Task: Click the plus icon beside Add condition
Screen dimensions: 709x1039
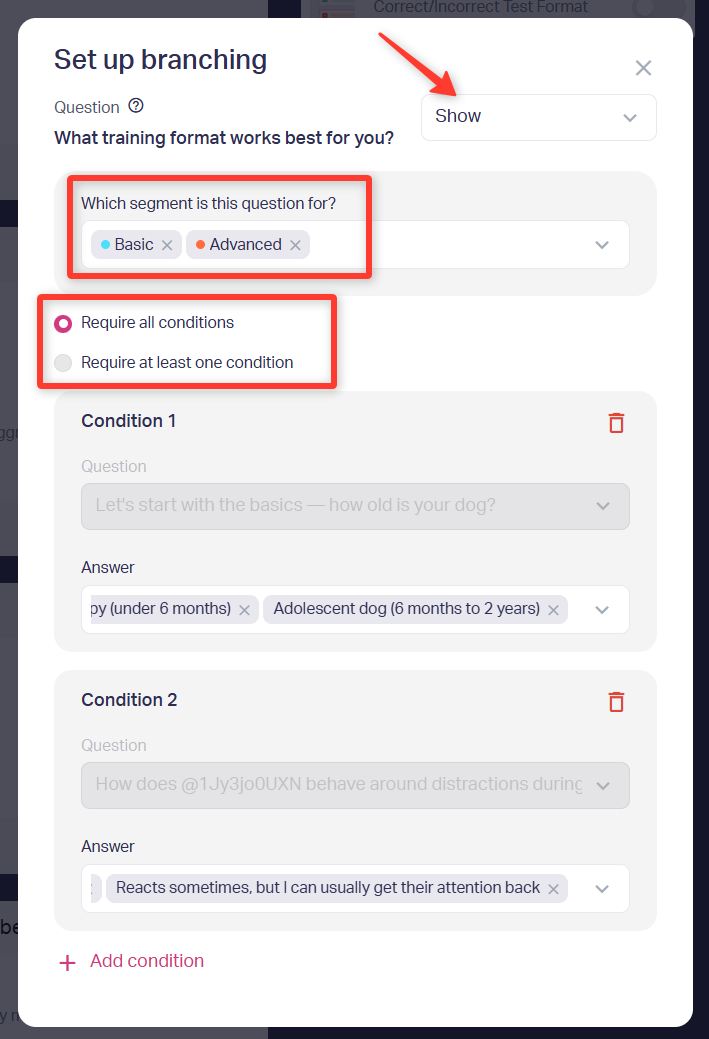Action: click(x=68, y=962)
